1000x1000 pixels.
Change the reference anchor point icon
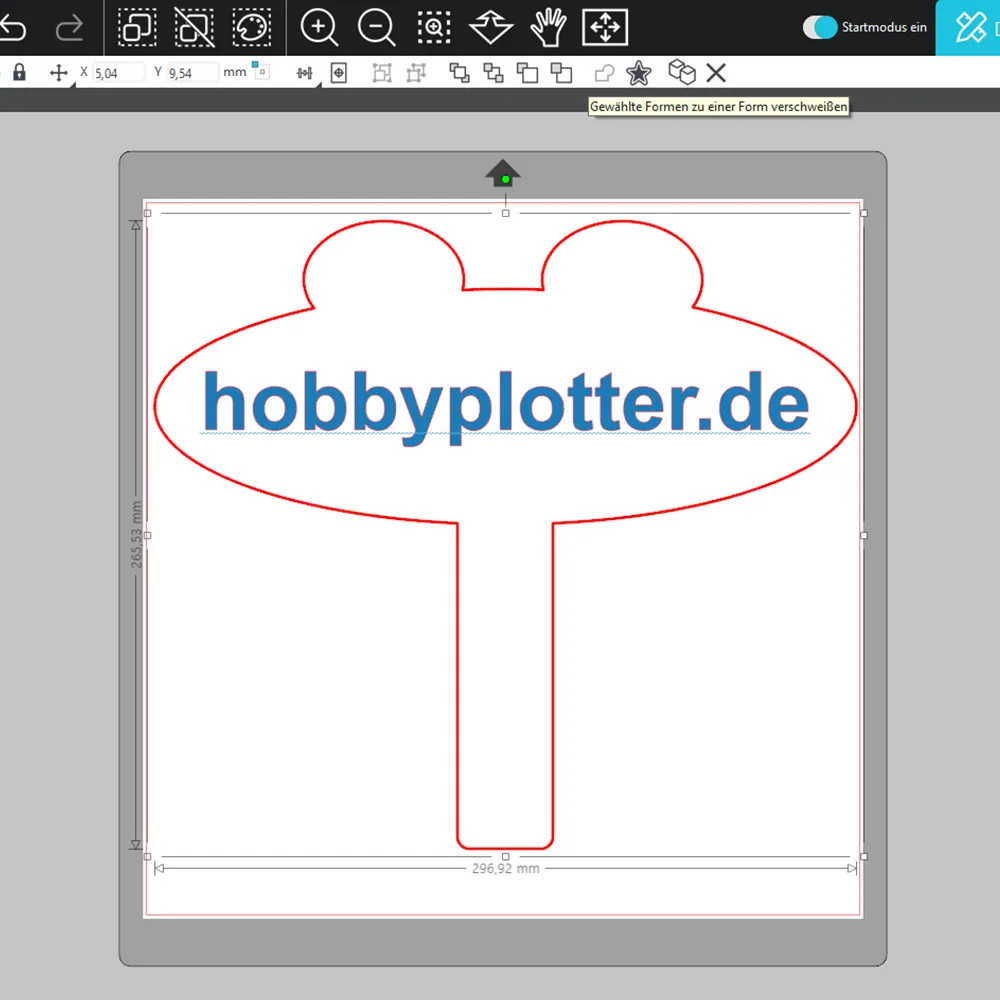(260, 70)
